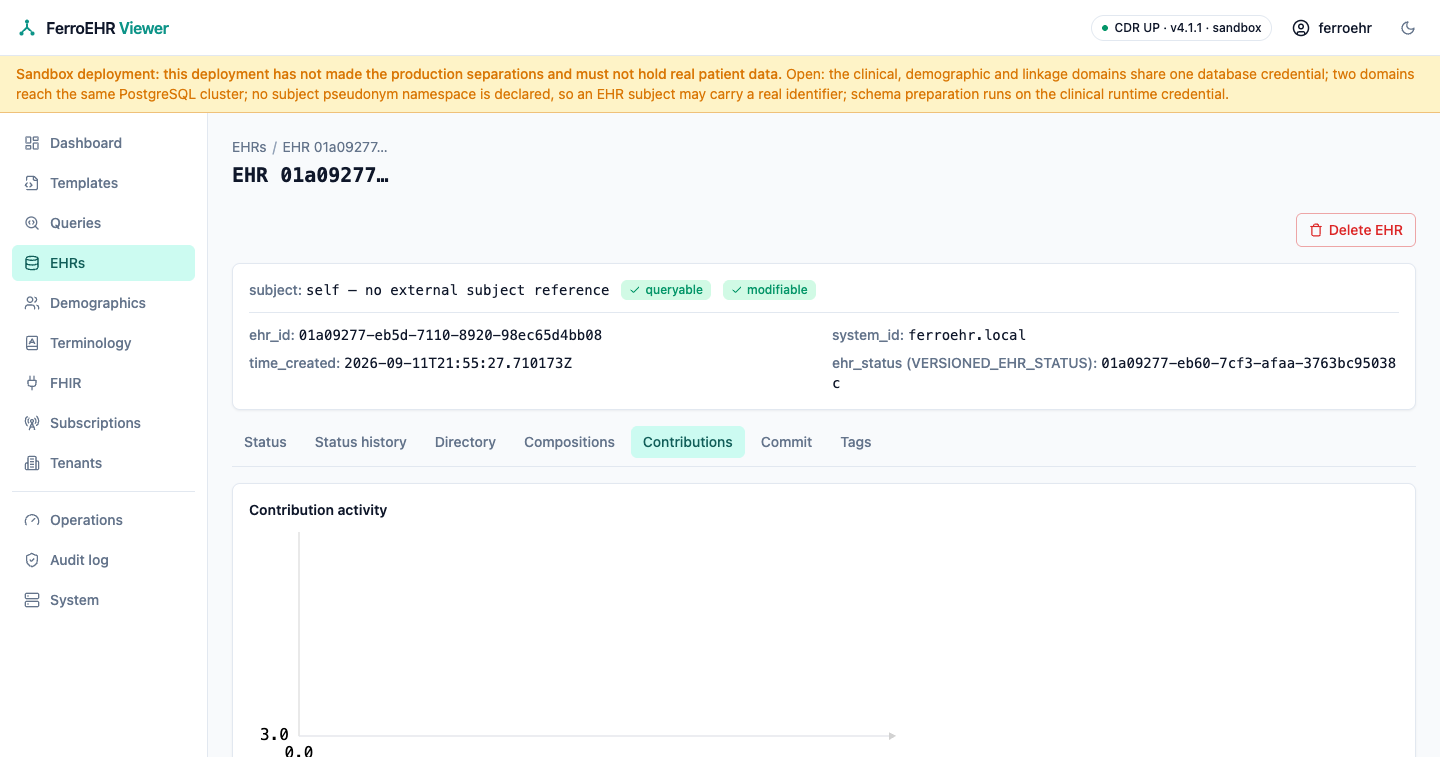Click the EHRs database icon
The height and width of the screenshot is (757, 1440).
(32, 263)
